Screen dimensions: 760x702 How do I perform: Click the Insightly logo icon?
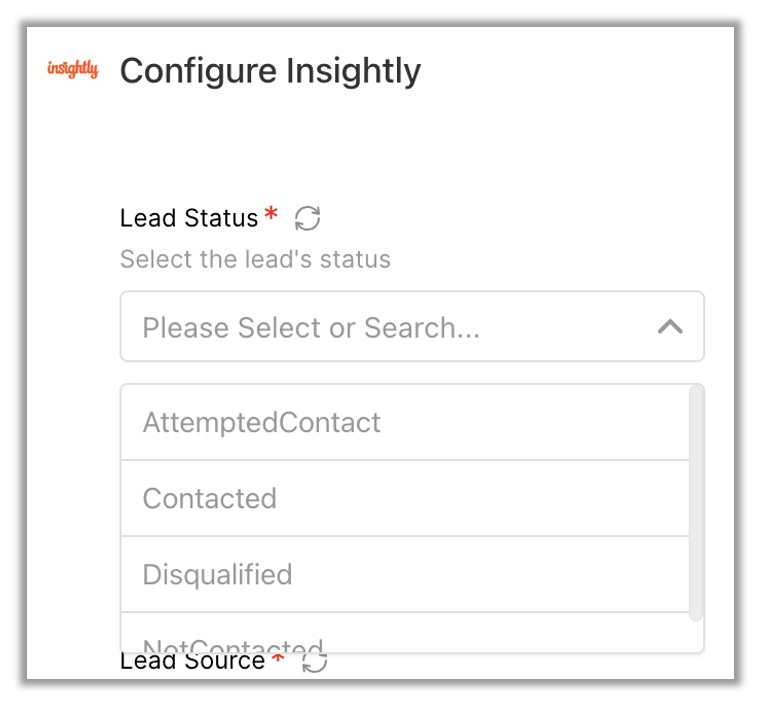(73, 70)
